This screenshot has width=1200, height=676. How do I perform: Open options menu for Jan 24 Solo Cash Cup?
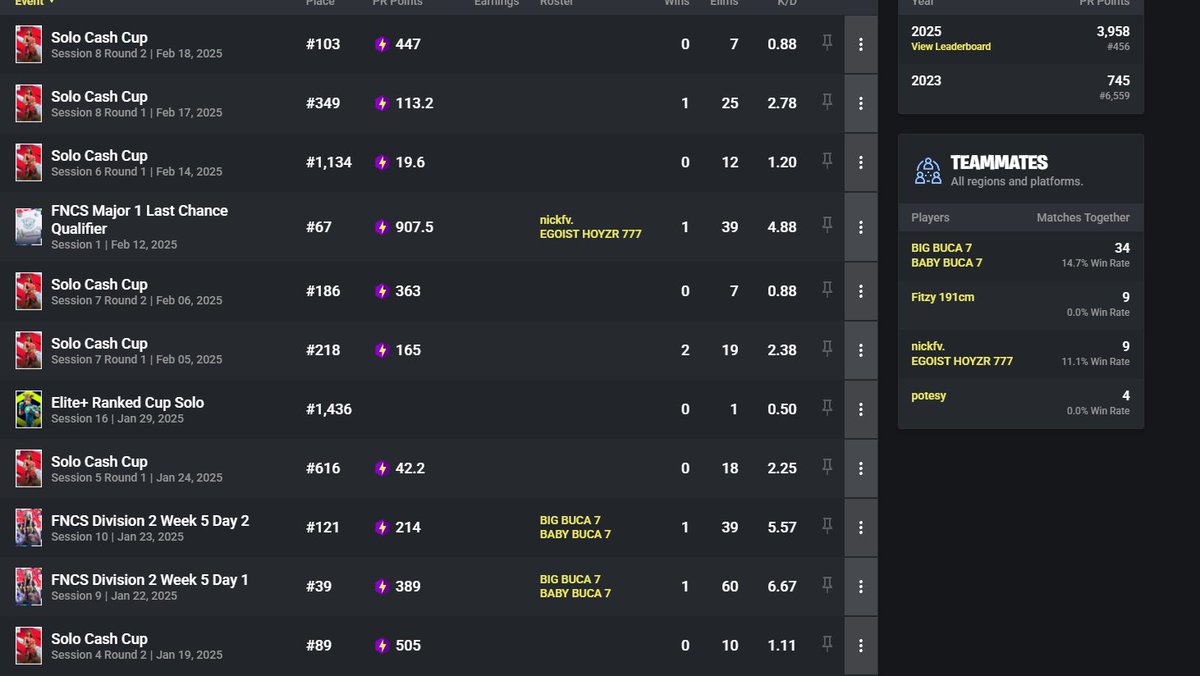pos(861,468)
